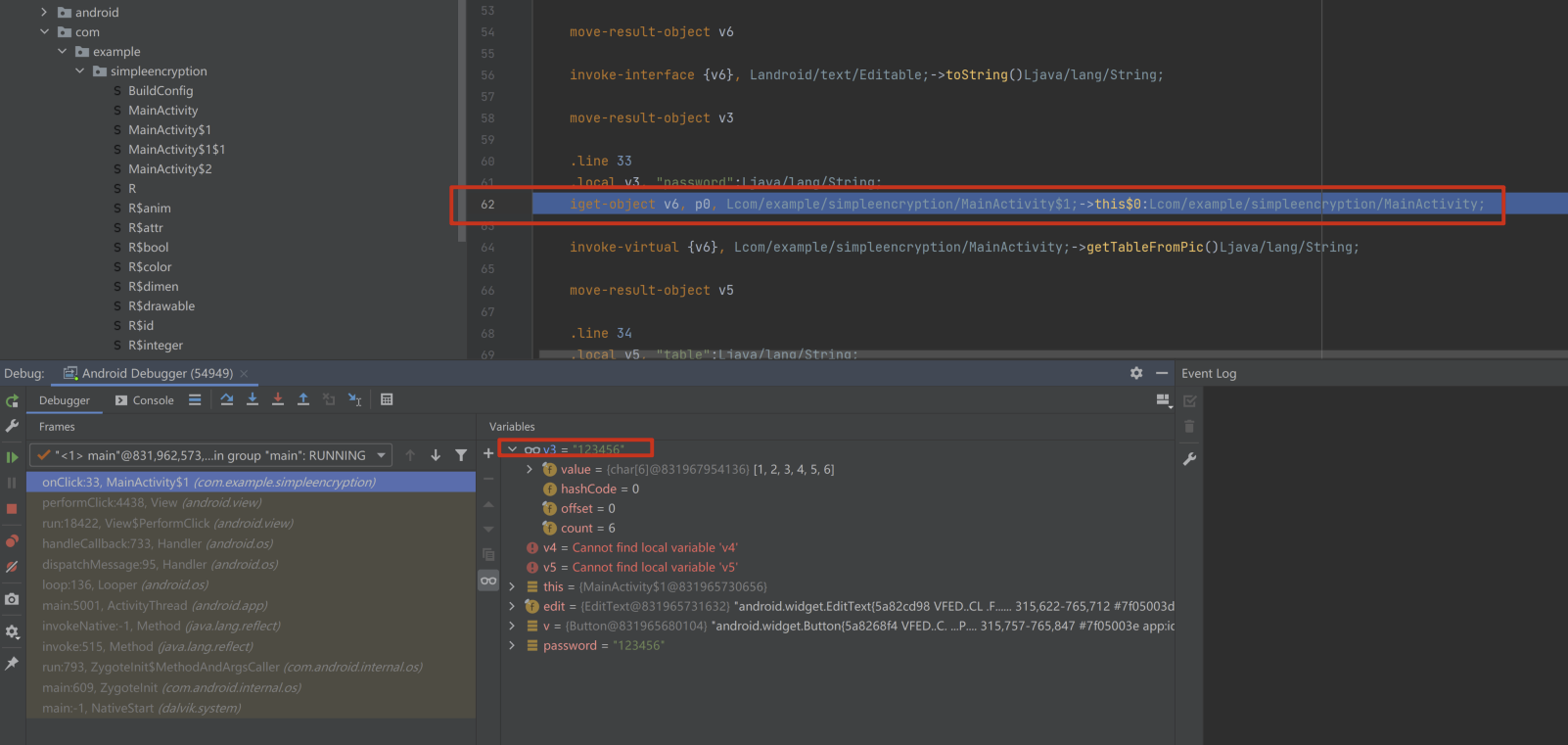Restore layout icon in debugger toolbar
1568x745 pixels.
click(x=1164, y=400)
